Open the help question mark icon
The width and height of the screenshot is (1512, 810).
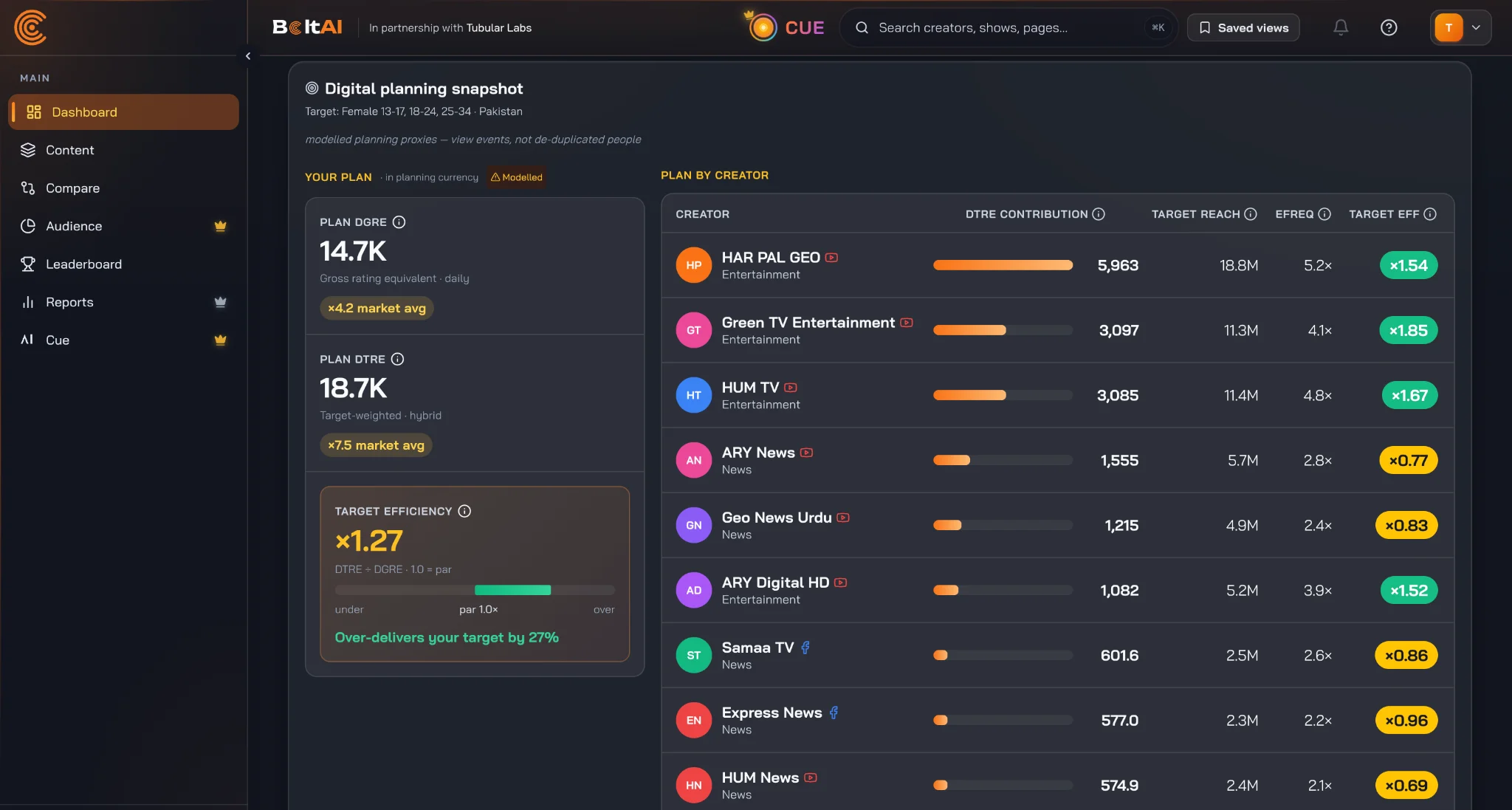pos(1389,27)
